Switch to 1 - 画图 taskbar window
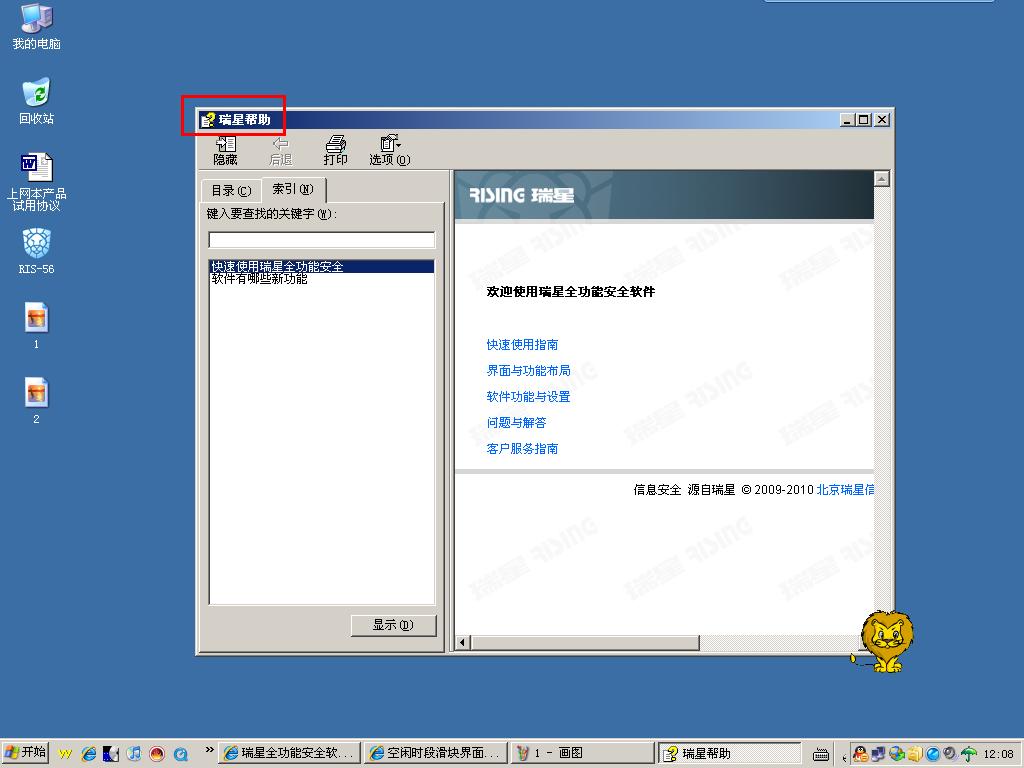Image resolution: width=1024 pixels, height=768 pixels. coord(582,753)
